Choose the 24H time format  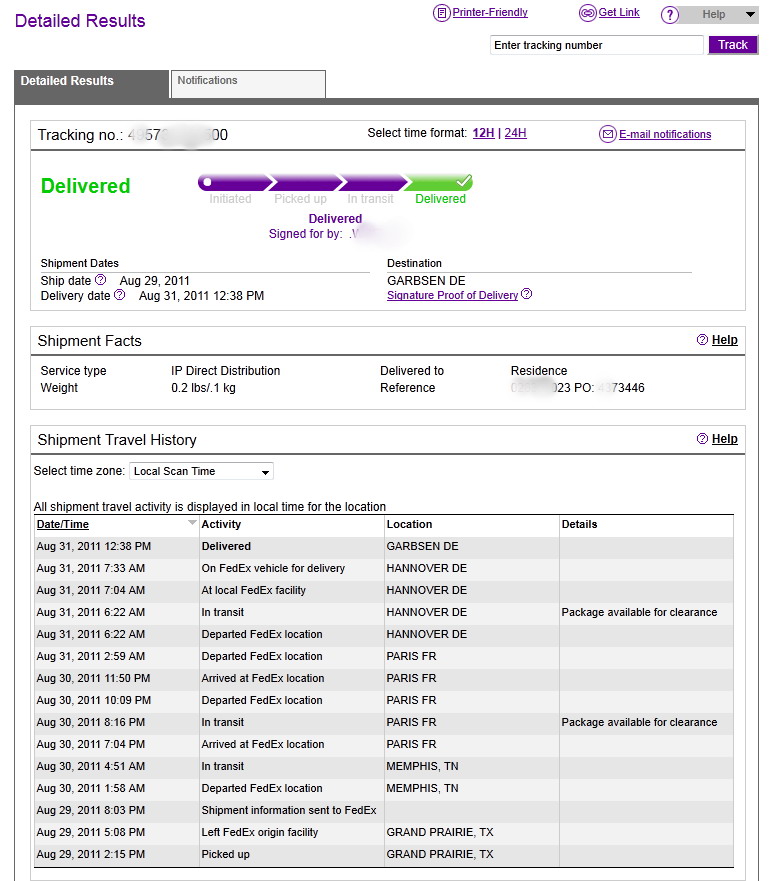[516, 133]
